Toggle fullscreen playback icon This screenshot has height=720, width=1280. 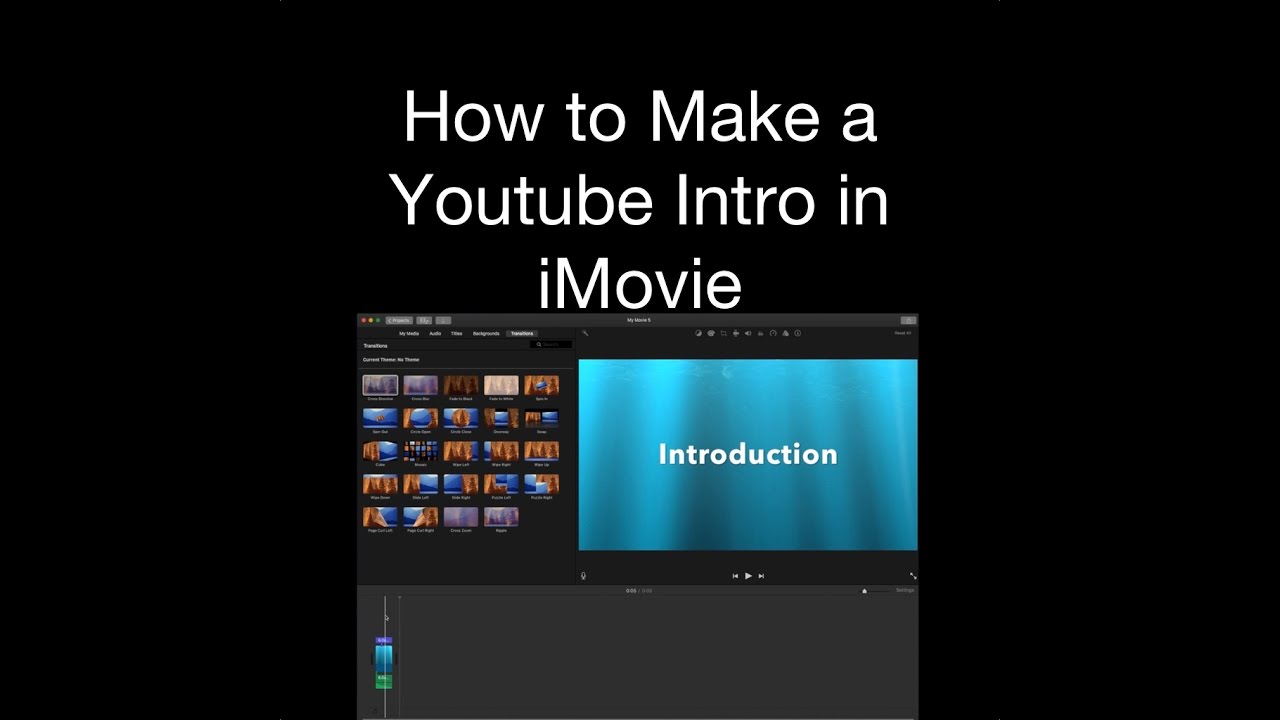click(x=913, y=576)
